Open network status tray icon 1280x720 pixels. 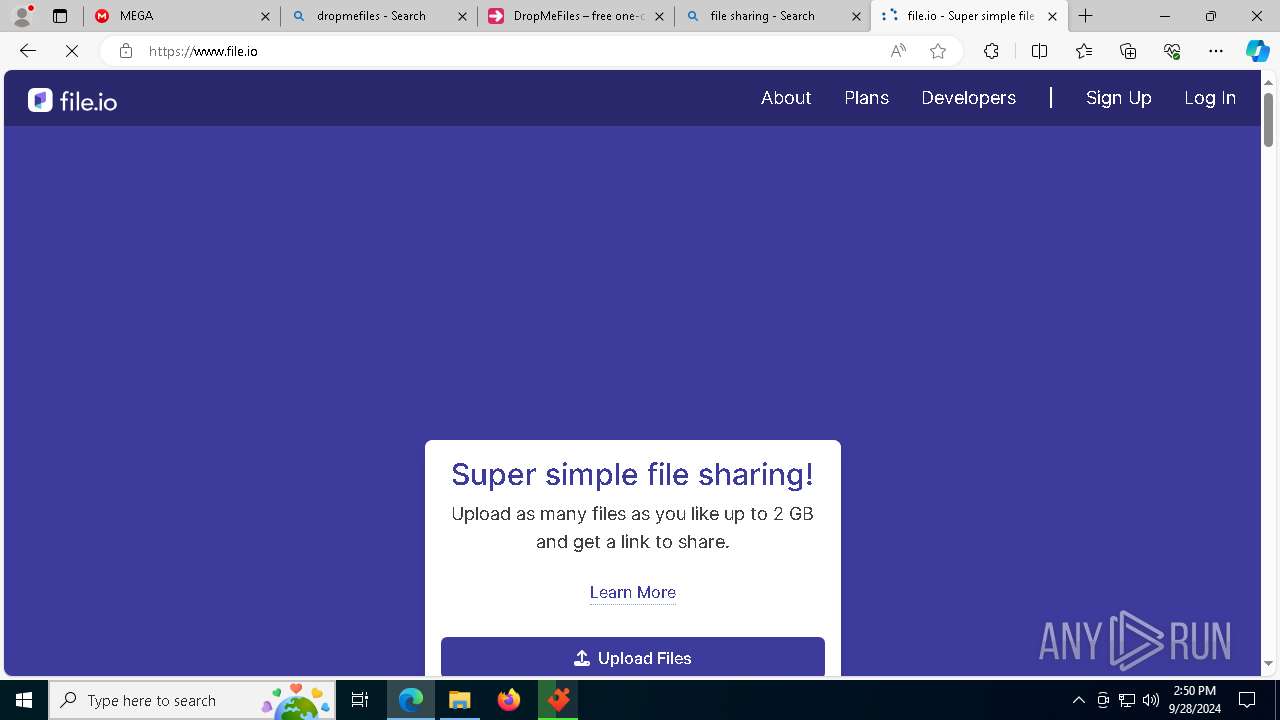coord(1127,700)
